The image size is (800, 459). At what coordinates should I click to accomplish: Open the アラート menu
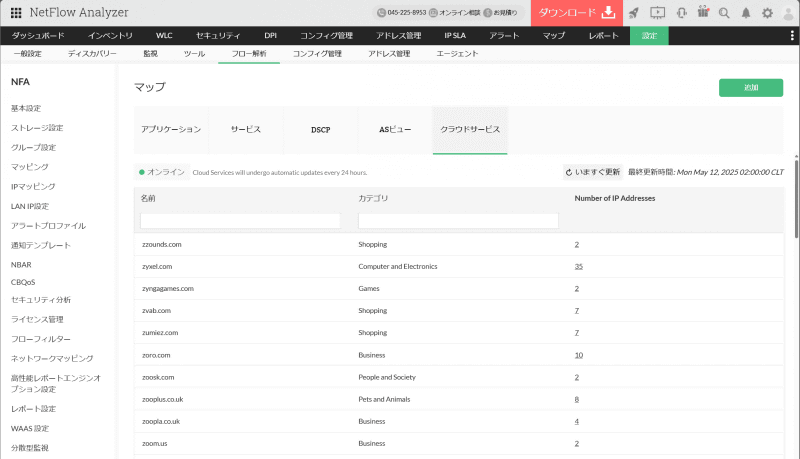tap(504, 36)
